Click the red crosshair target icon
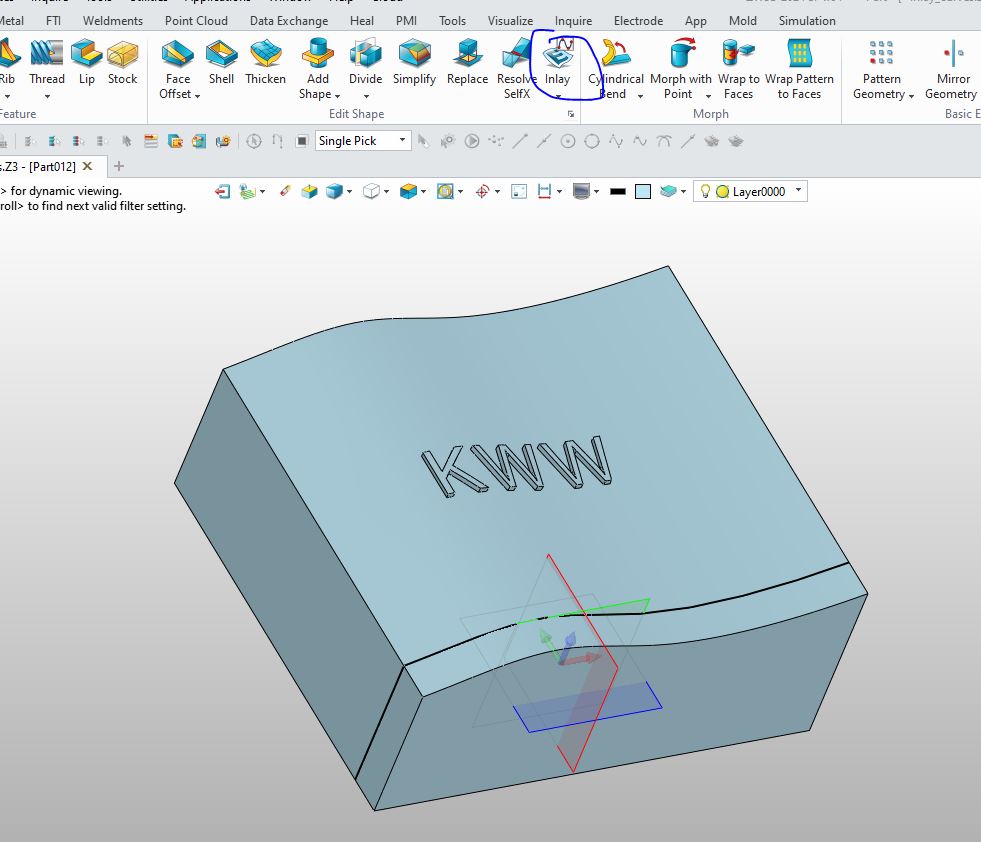The width and height of the screenshot is (981, 842). pyautogui.click(x=482, y=191)
